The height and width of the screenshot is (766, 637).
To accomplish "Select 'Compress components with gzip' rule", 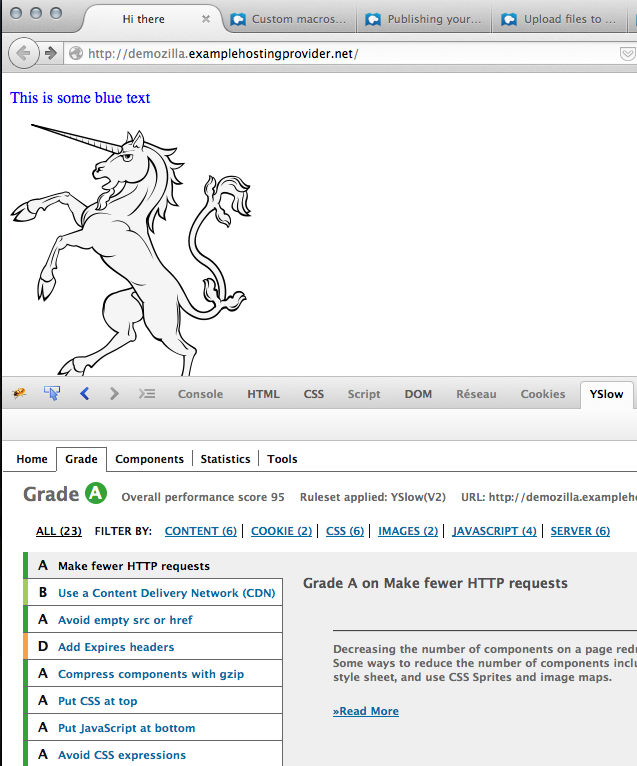I will click(150, 674).
